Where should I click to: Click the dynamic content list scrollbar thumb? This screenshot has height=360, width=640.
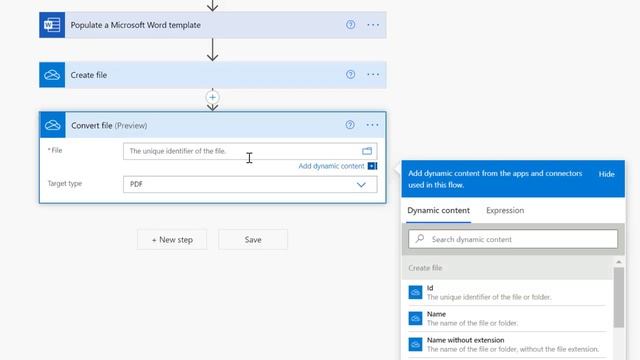[x=619, y=298]
